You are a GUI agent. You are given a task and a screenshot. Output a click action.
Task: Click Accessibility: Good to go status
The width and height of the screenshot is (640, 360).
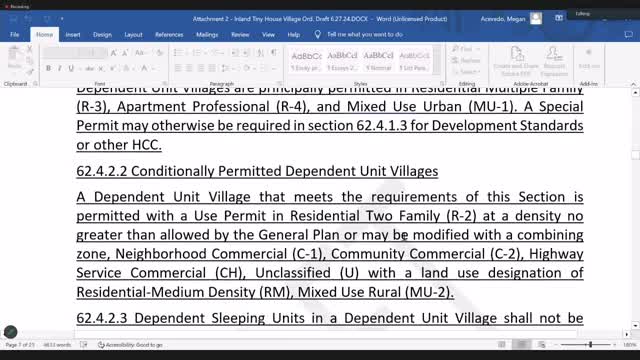point(130,345)
